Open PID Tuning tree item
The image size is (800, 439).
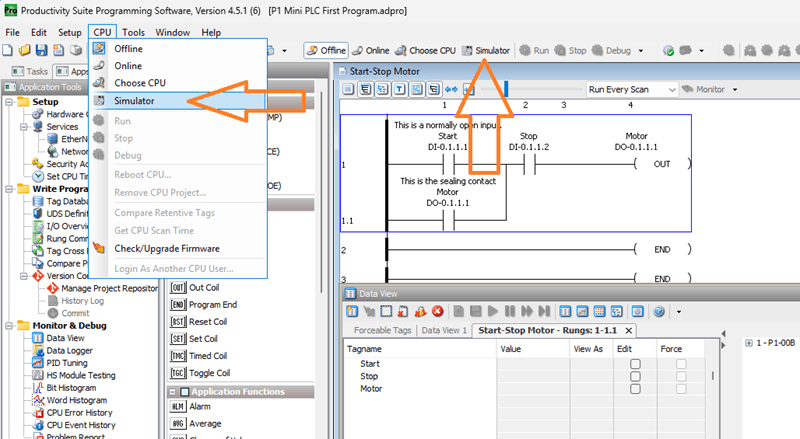(60, 363)
